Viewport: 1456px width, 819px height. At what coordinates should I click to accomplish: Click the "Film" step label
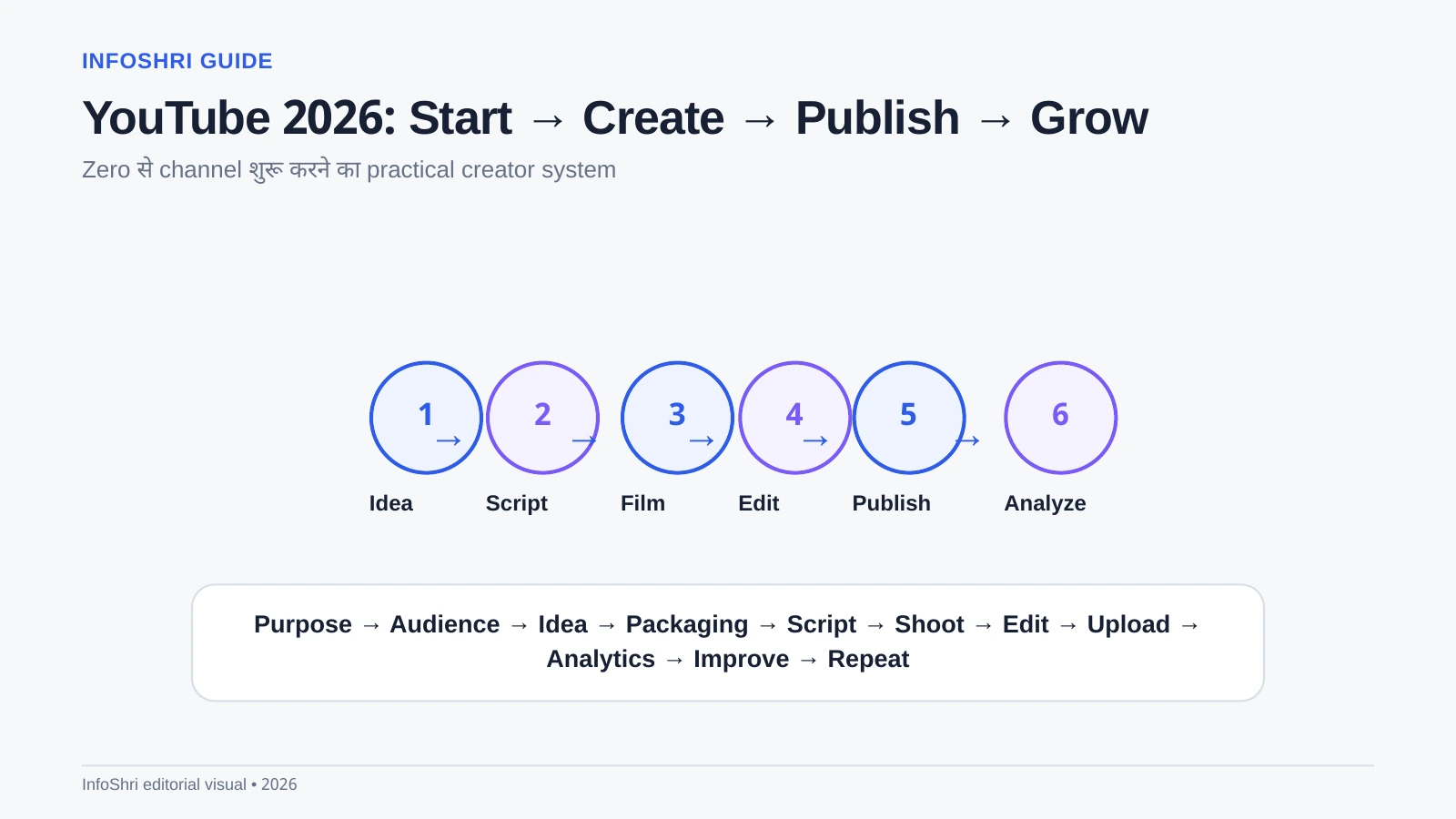tap(642, 503)
